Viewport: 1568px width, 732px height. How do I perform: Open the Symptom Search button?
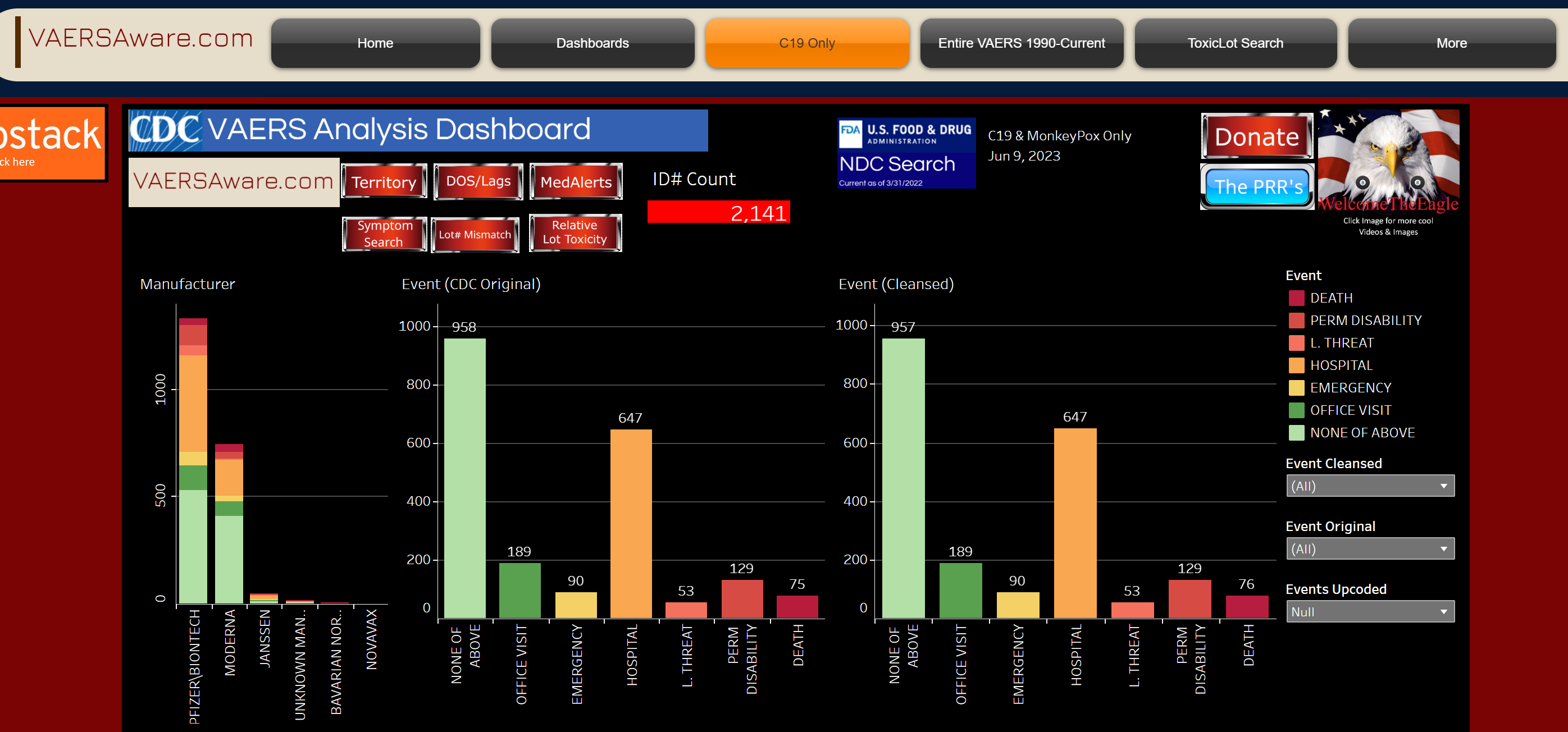384,234
